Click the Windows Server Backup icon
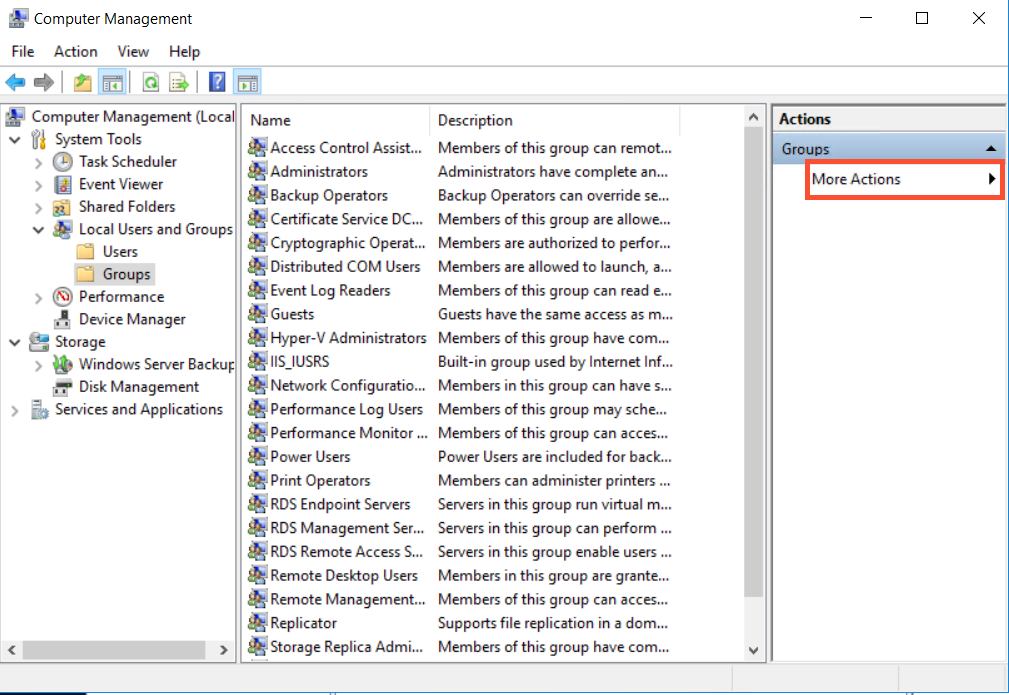1009x695 pixels. pyautogui.click(x=62, y=364)
